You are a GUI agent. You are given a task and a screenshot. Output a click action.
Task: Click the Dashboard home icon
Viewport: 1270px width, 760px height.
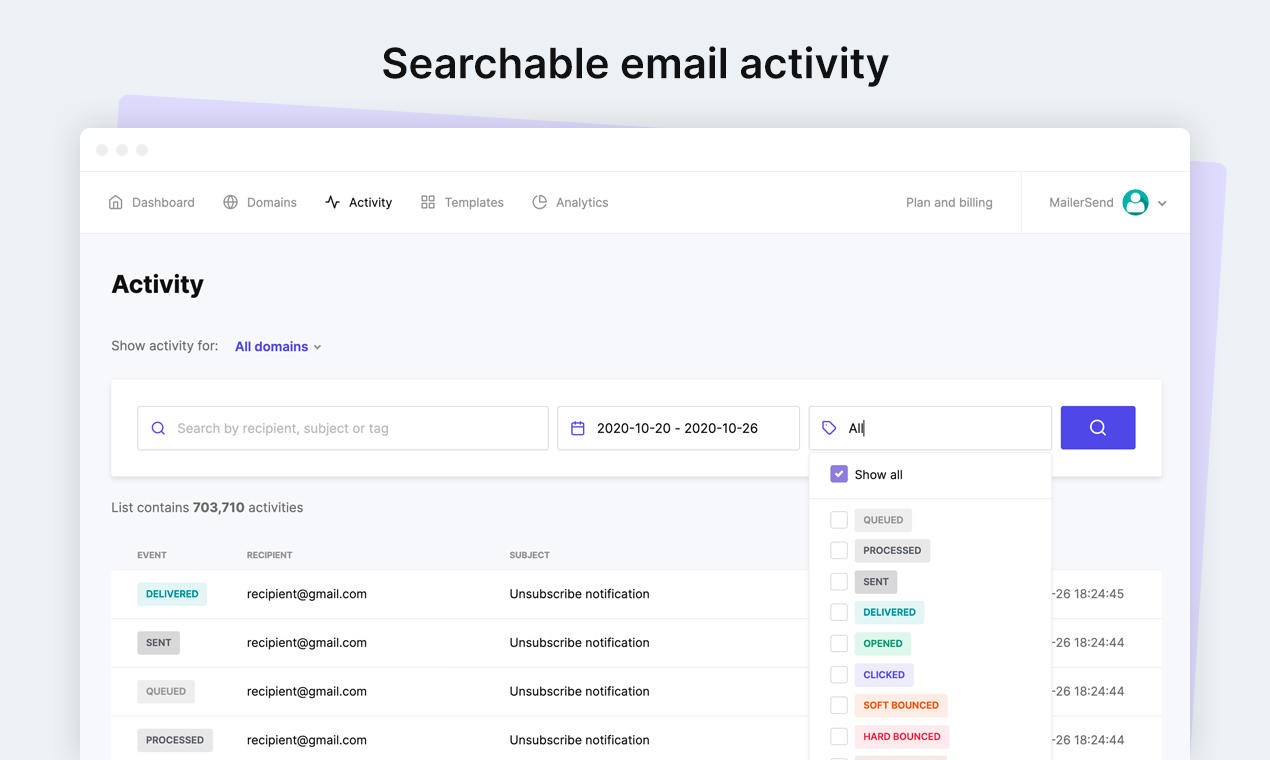116,202
